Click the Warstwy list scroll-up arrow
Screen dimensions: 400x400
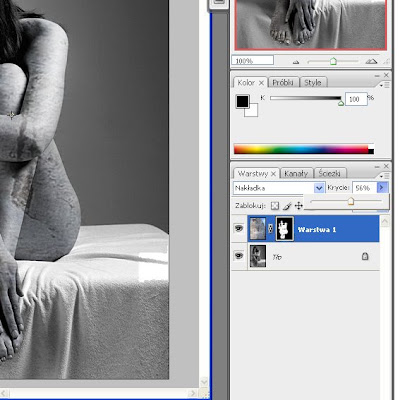coord(385,222)
